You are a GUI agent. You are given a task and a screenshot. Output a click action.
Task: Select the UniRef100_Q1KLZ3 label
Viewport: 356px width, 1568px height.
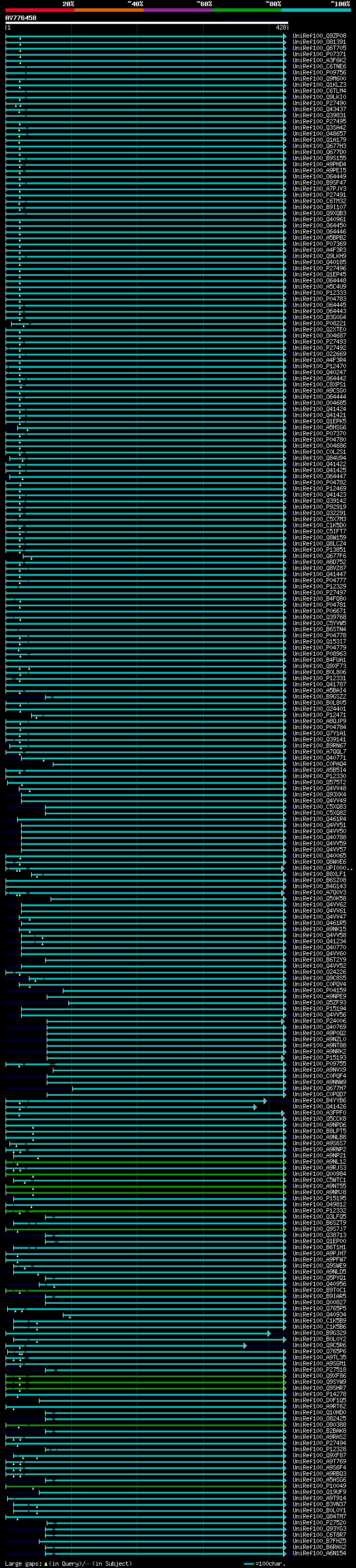pos(319,85)
